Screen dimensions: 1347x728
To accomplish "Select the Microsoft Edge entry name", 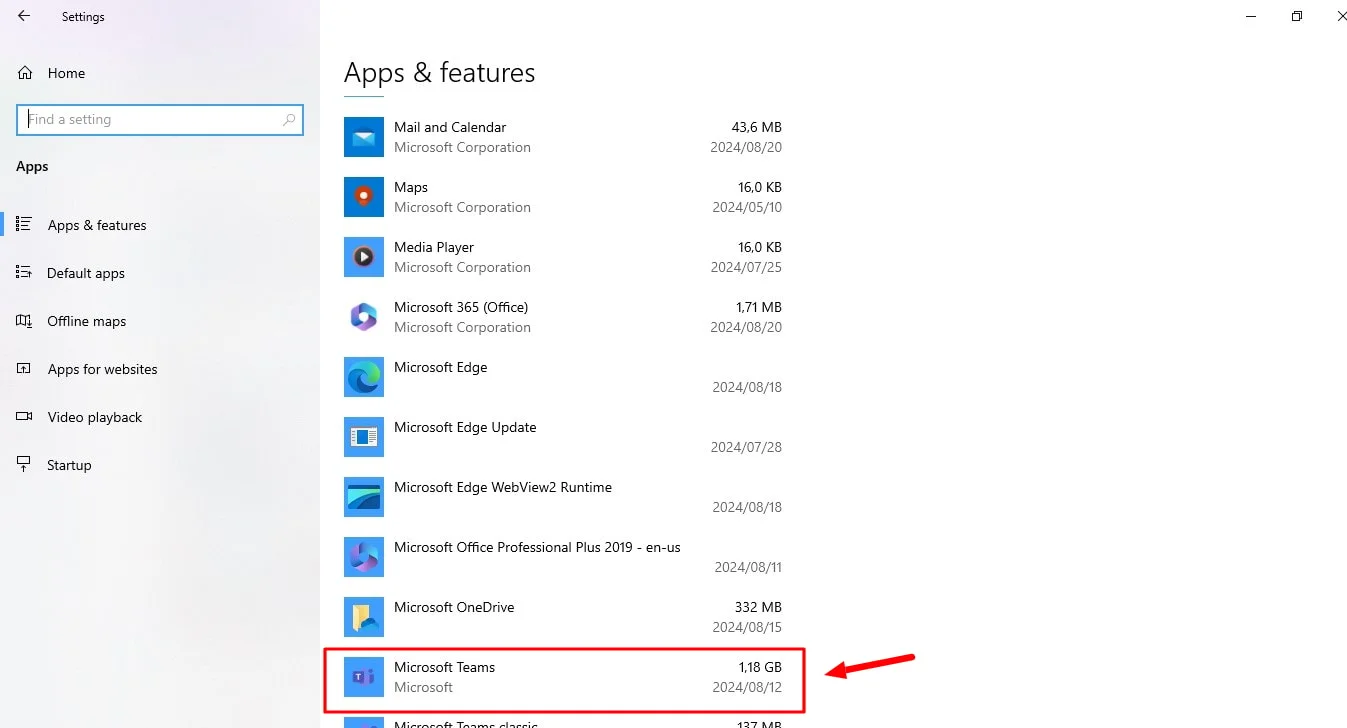I will click(441, 367).
